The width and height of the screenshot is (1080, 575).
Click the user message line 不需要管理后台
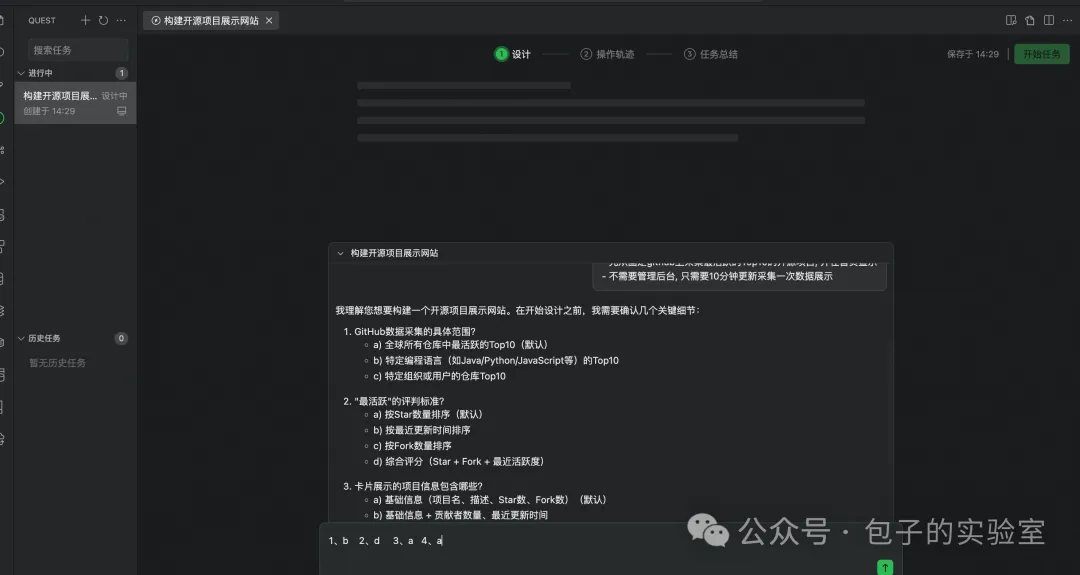tap(717, 276)
